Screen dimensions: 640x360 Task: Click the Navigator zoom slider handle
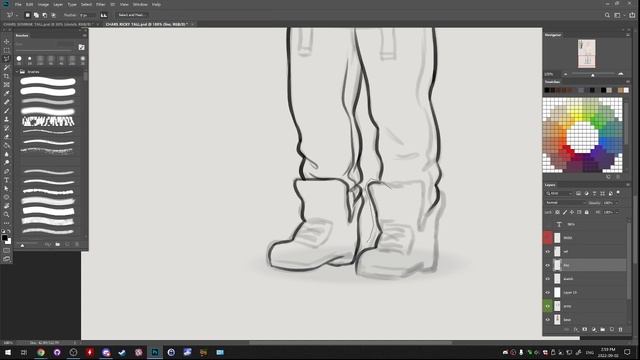click(593, 75)
